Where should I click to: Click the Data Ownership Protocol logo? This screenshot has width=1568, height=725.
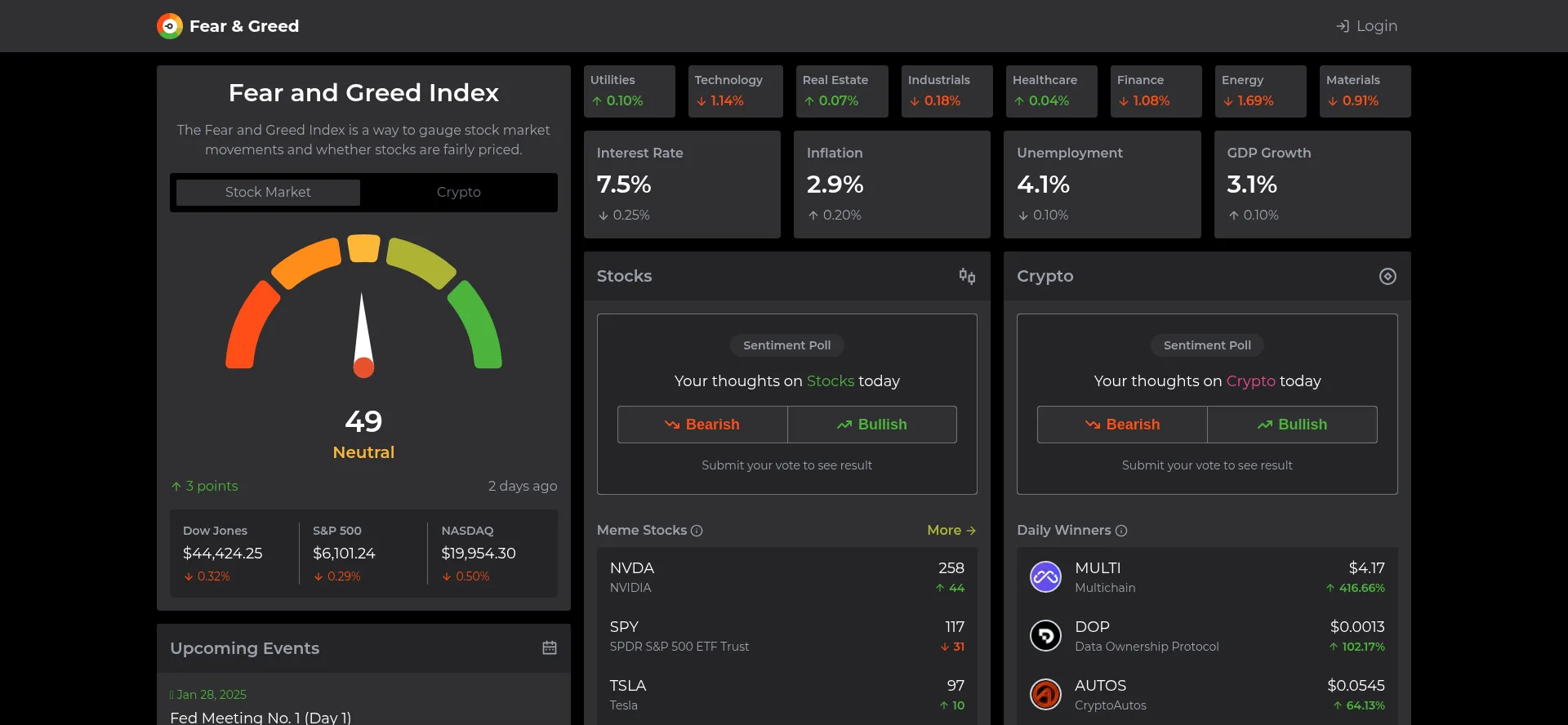coord(1045,636)
